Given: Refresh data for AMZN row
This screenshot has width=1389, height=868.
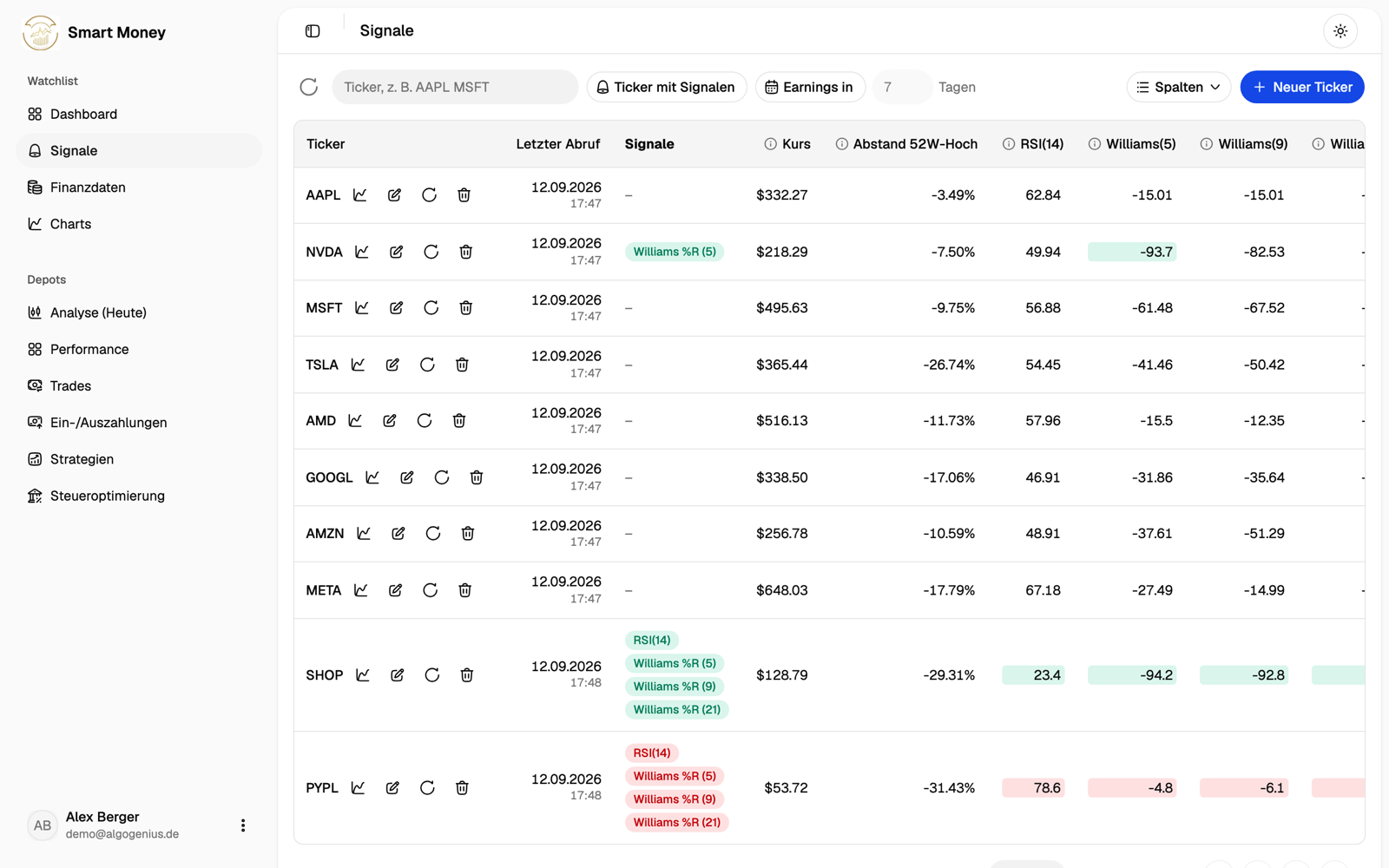Looking at the screenshot, I should tap(433, 534).
